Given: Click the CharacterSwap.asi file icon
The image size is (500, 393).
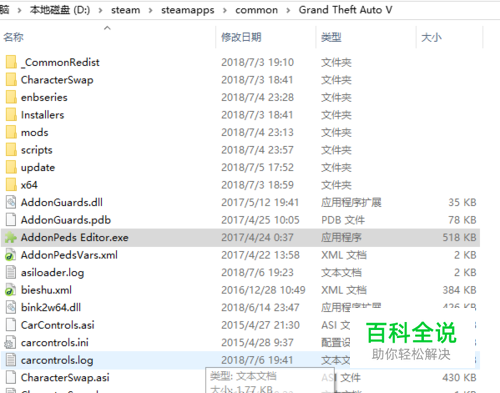Looking at the screenshot, I should point(11,378).
